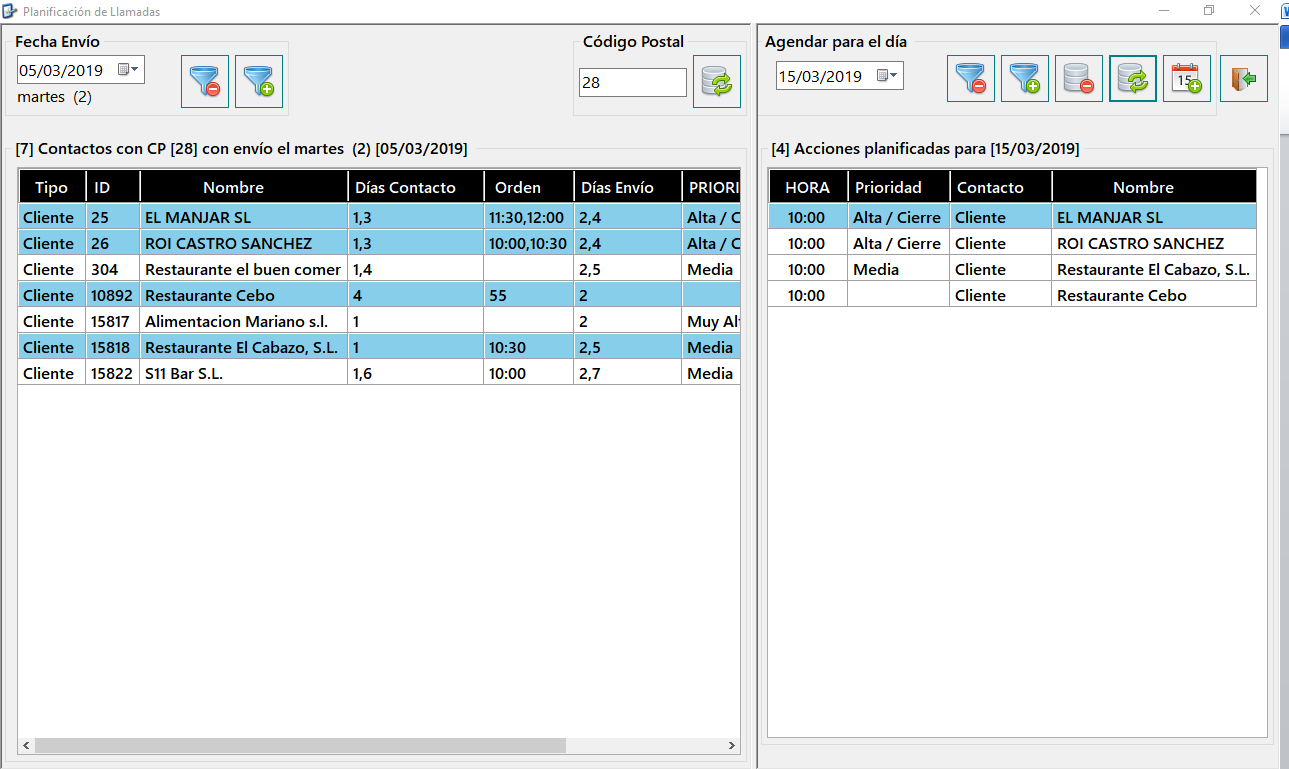This screenshot has height=769, width=1289.
Task: Click the Días Contacto column header
Action: 416,187
